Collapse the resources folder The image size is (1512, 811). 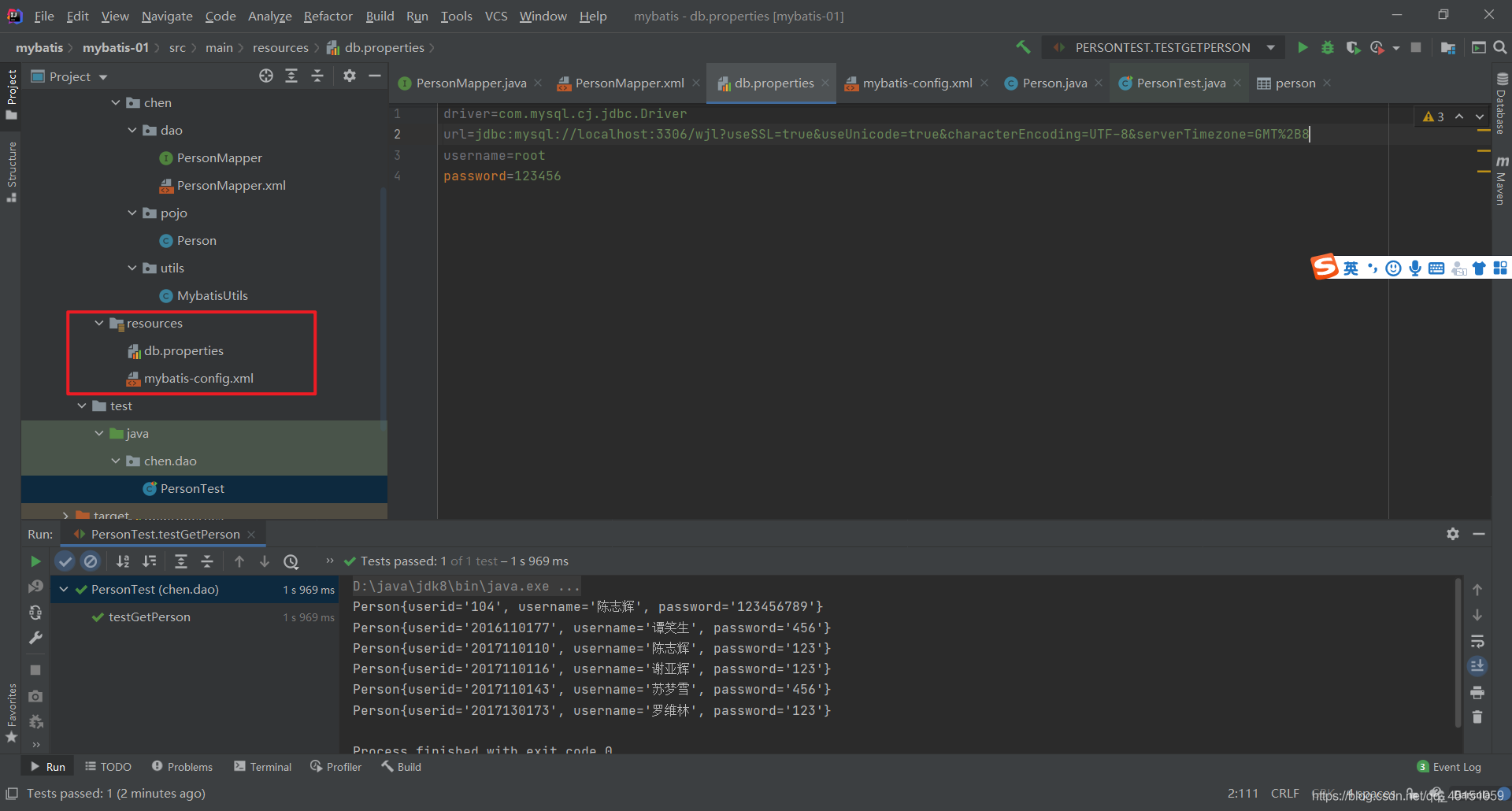point(99,324)
